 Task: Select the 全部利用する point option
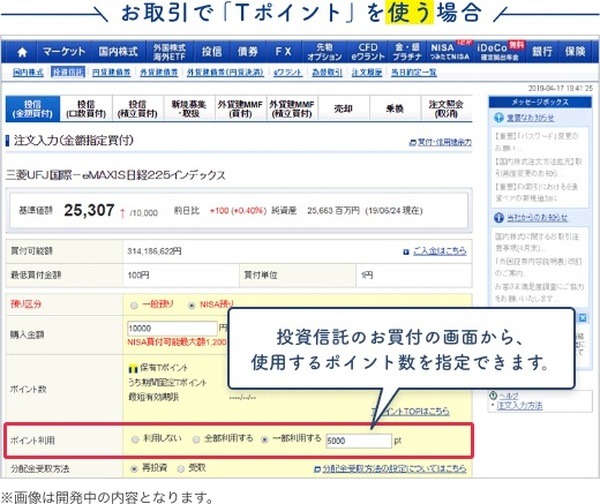(x=196, y=440)
